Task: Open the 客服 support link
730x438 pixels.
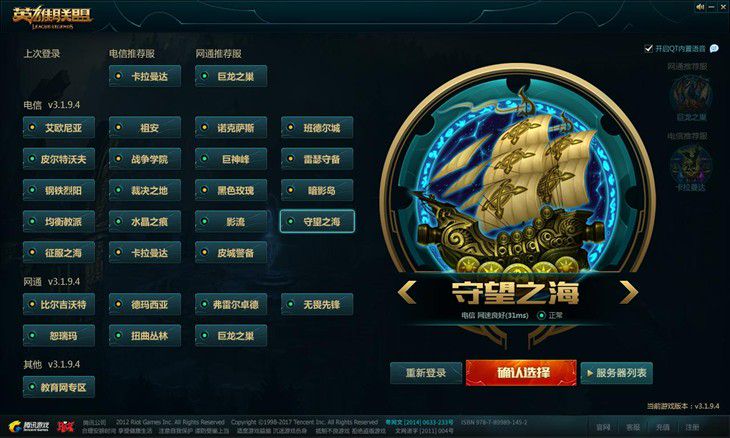Action: 633,427
